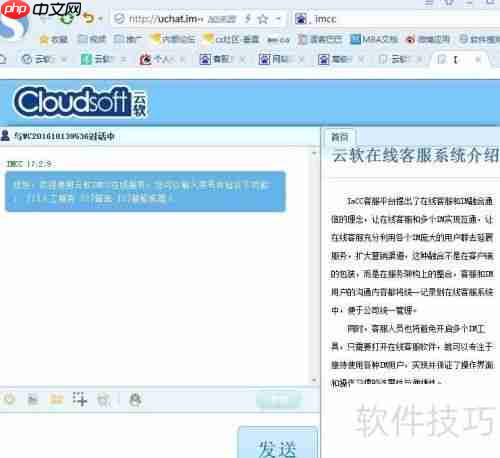
Task: Click the Cloudsoft 云软 logo
Action: 80,102
